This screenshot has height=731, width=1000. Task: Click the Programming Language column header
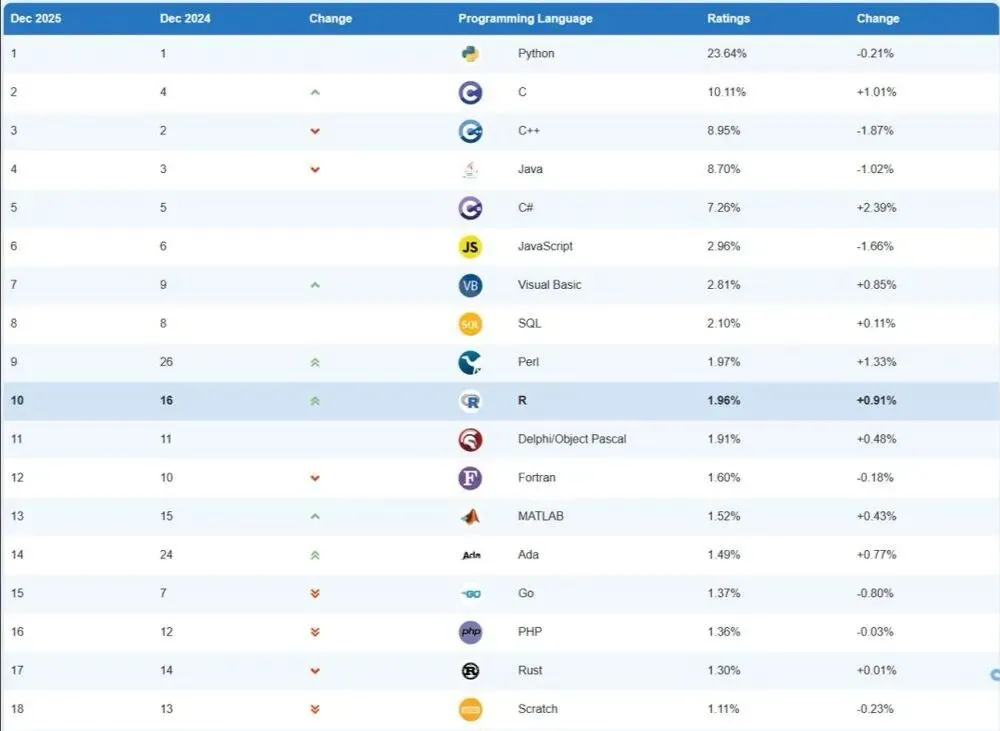pyautogui.click(x=525, y=18)
